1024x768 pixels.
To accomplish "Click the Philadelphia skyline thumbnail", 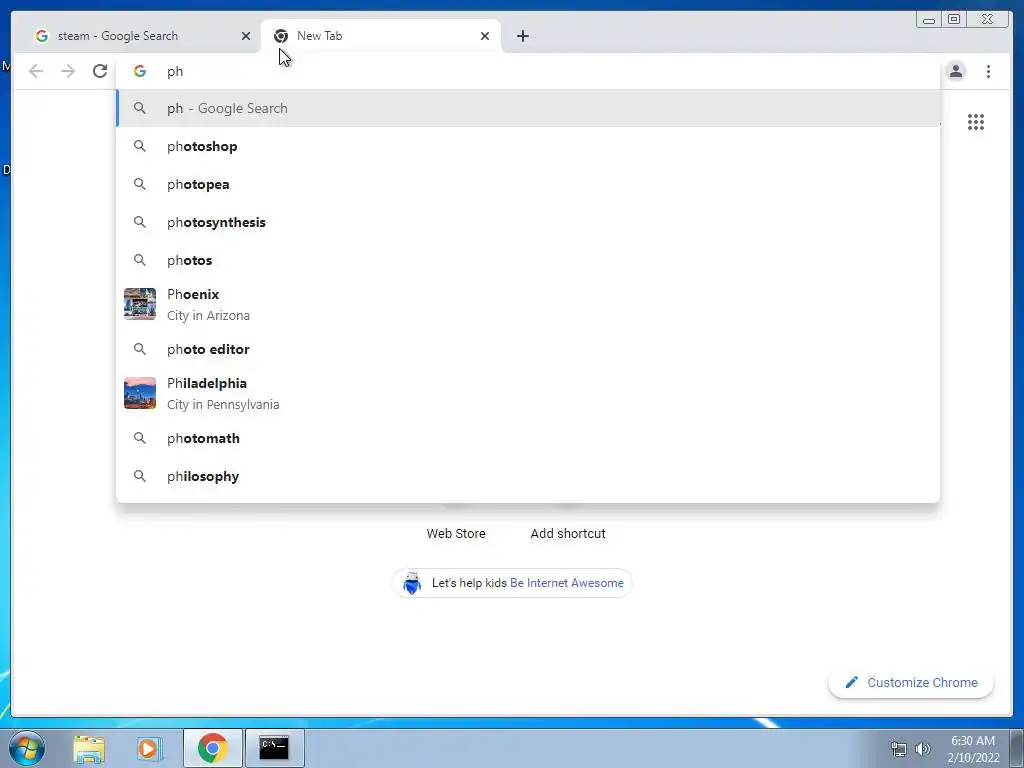I will (140, 393).
